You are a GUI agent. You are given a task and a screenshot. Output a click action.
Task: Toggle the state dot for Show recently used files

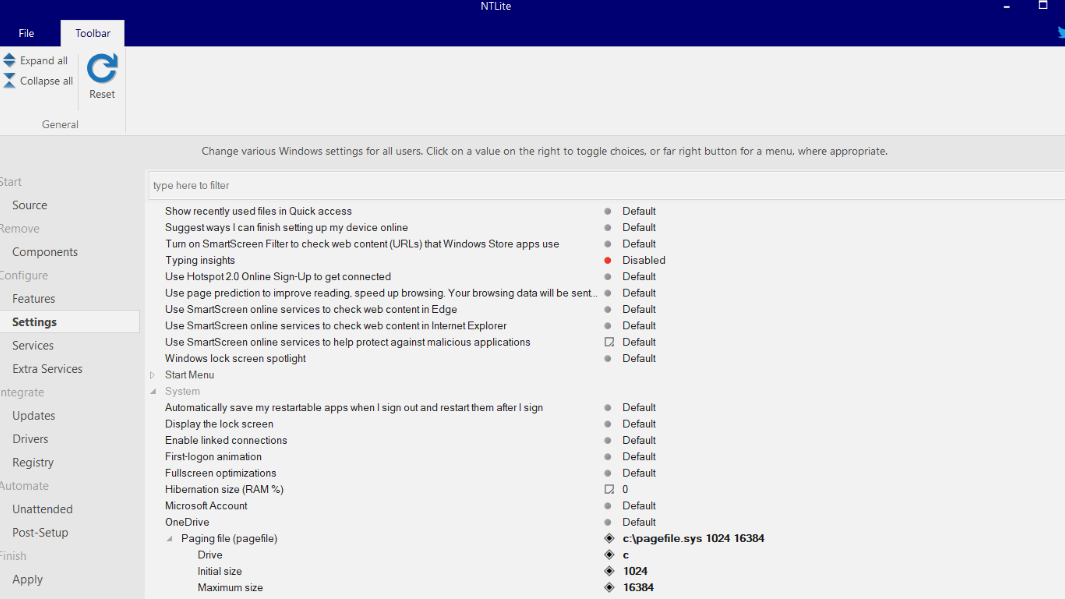[608, 211]
